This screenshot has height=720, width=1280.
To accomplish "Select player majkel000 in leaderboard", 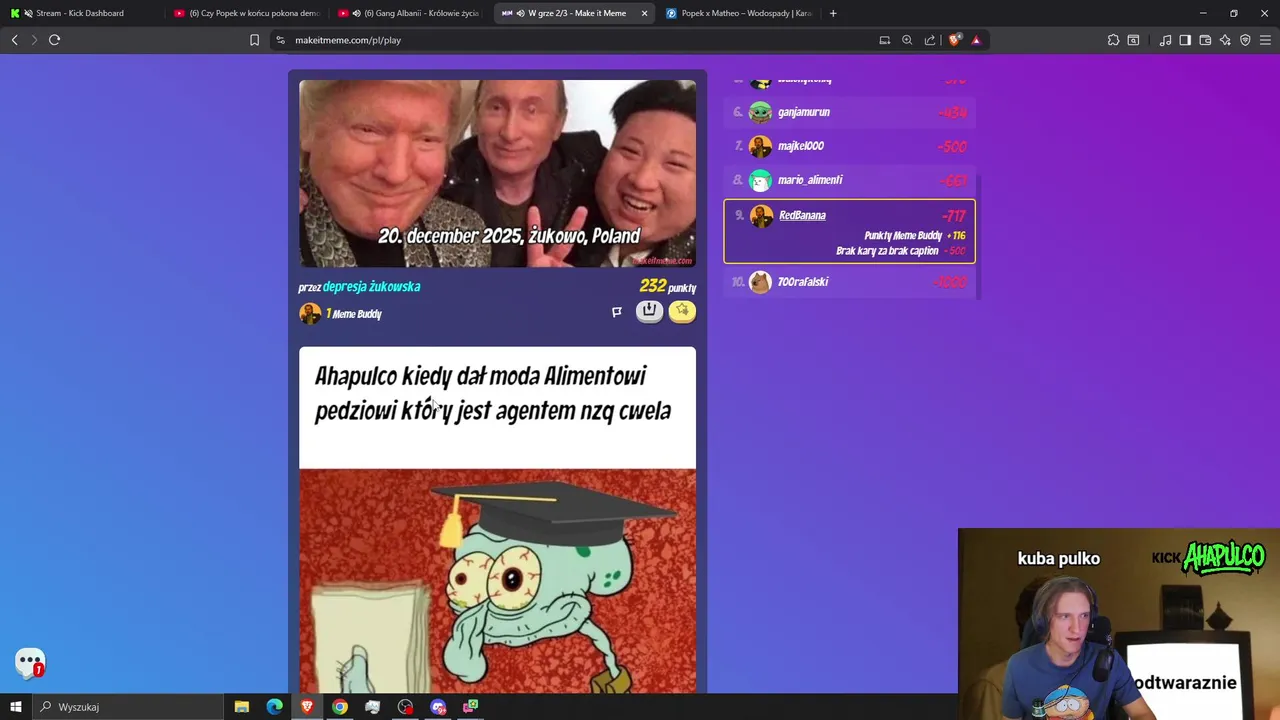I will (849, 146).
